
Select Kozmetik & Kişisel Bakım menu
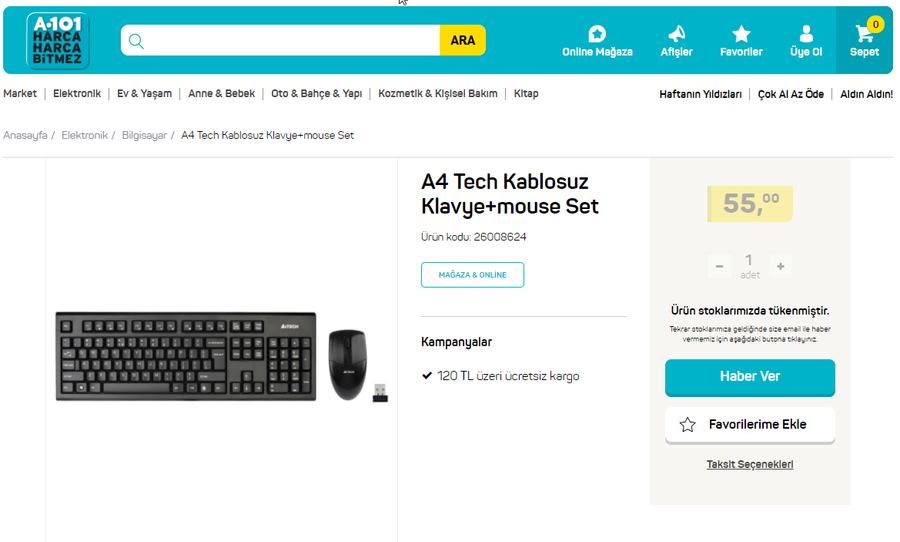437,94
